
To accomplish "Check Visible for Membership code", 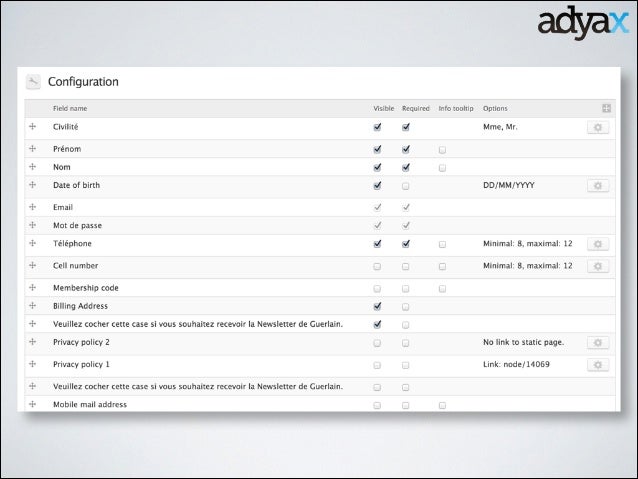I will 377,289.
